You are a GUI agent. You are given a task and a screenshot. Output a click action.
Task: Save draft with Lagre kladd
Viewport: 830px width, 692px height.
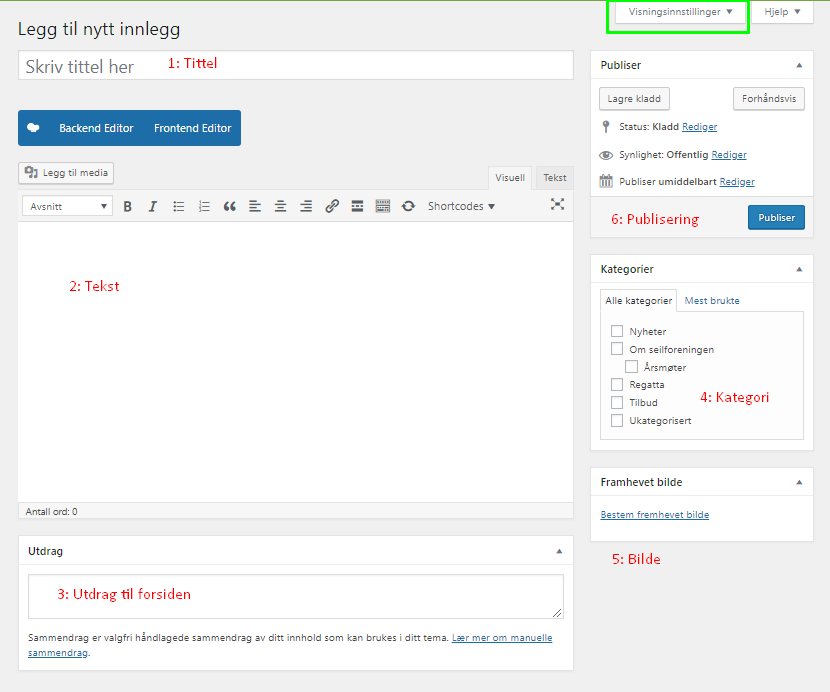click(634, 98)
